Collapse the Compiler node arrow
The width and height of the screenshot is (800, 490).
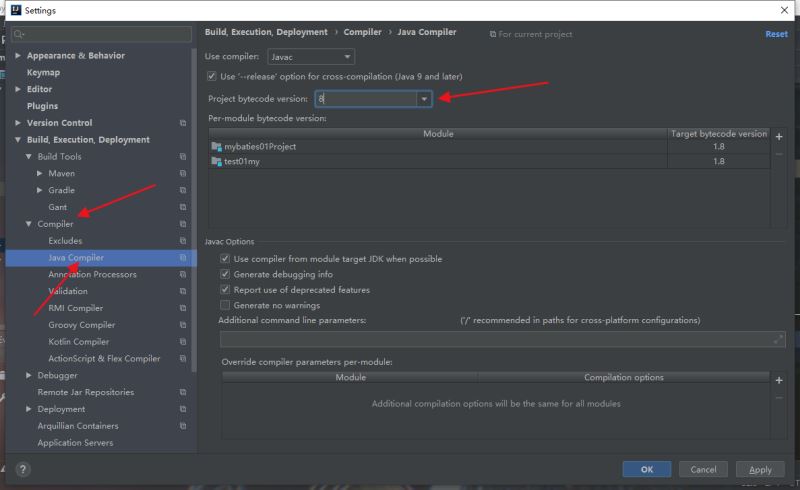(29, 224)
